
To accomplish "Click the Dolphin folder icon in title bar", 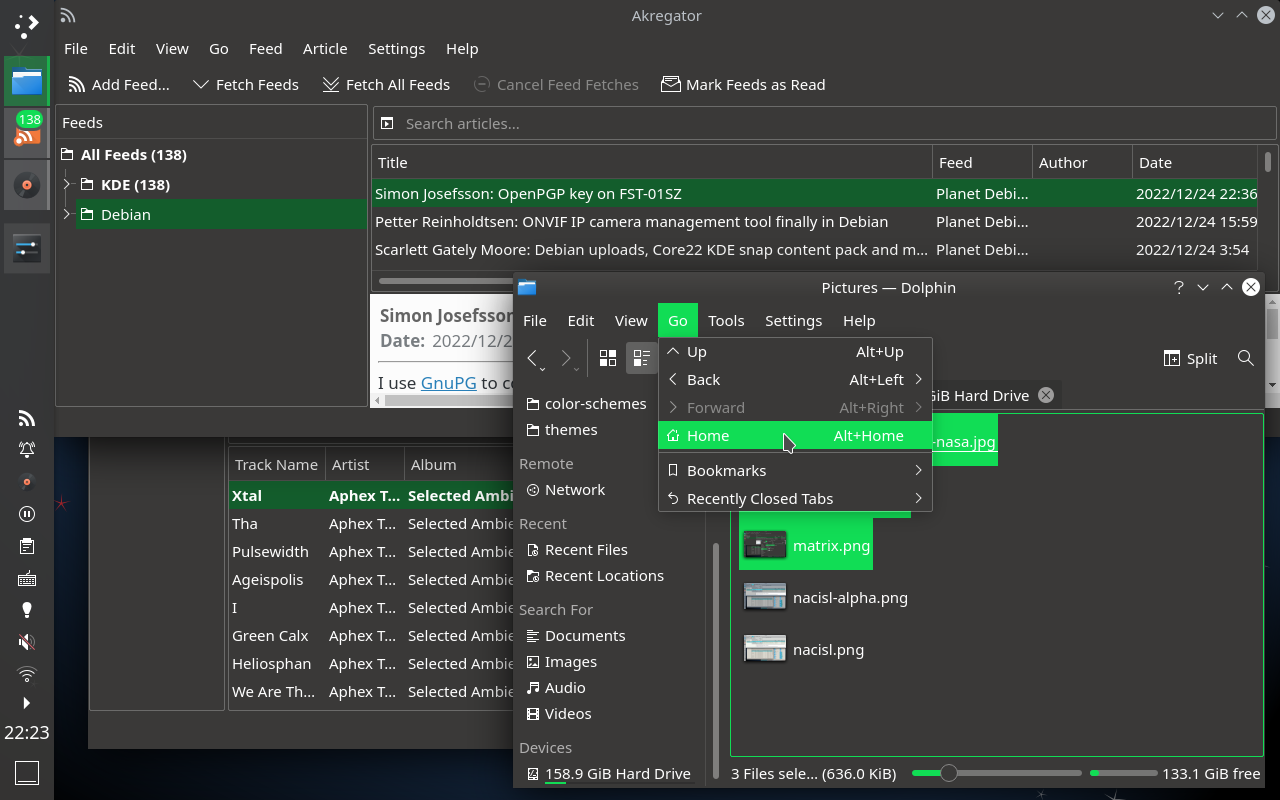I will point(527,287).
